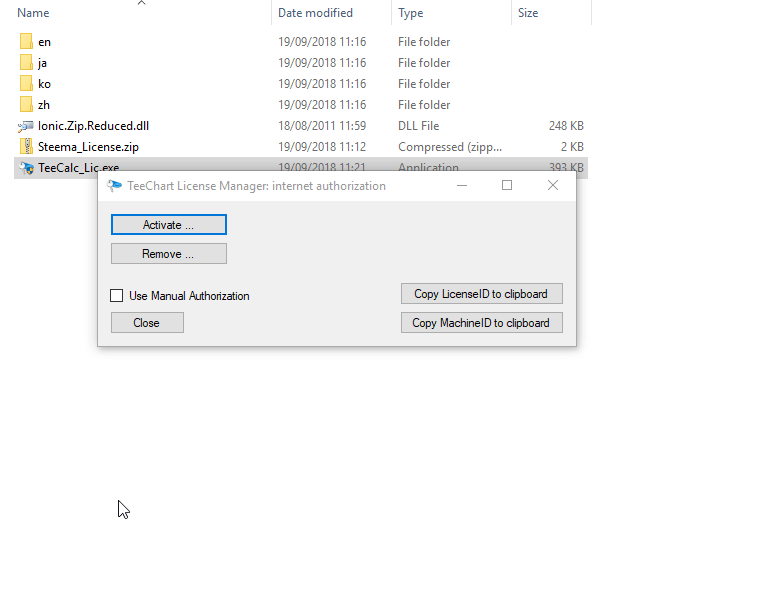This screenshot has width=763, height=599.
Task: Click the 393 KB size cell
Action: pos(566,167)
